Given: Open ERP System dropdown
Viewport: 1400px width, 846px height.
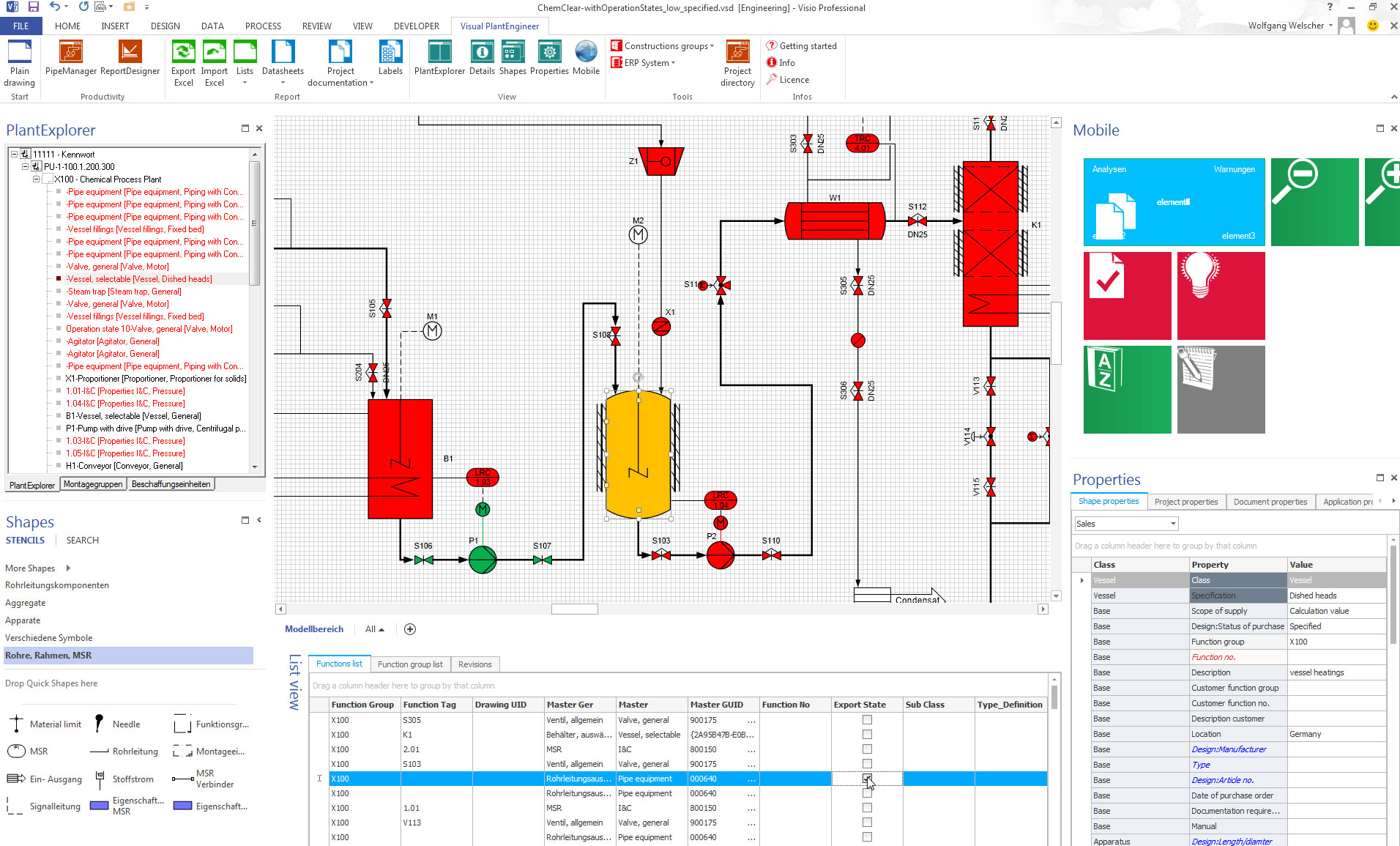Looking at the screenshot, I should pyautogui.click(x=643, y=62).
